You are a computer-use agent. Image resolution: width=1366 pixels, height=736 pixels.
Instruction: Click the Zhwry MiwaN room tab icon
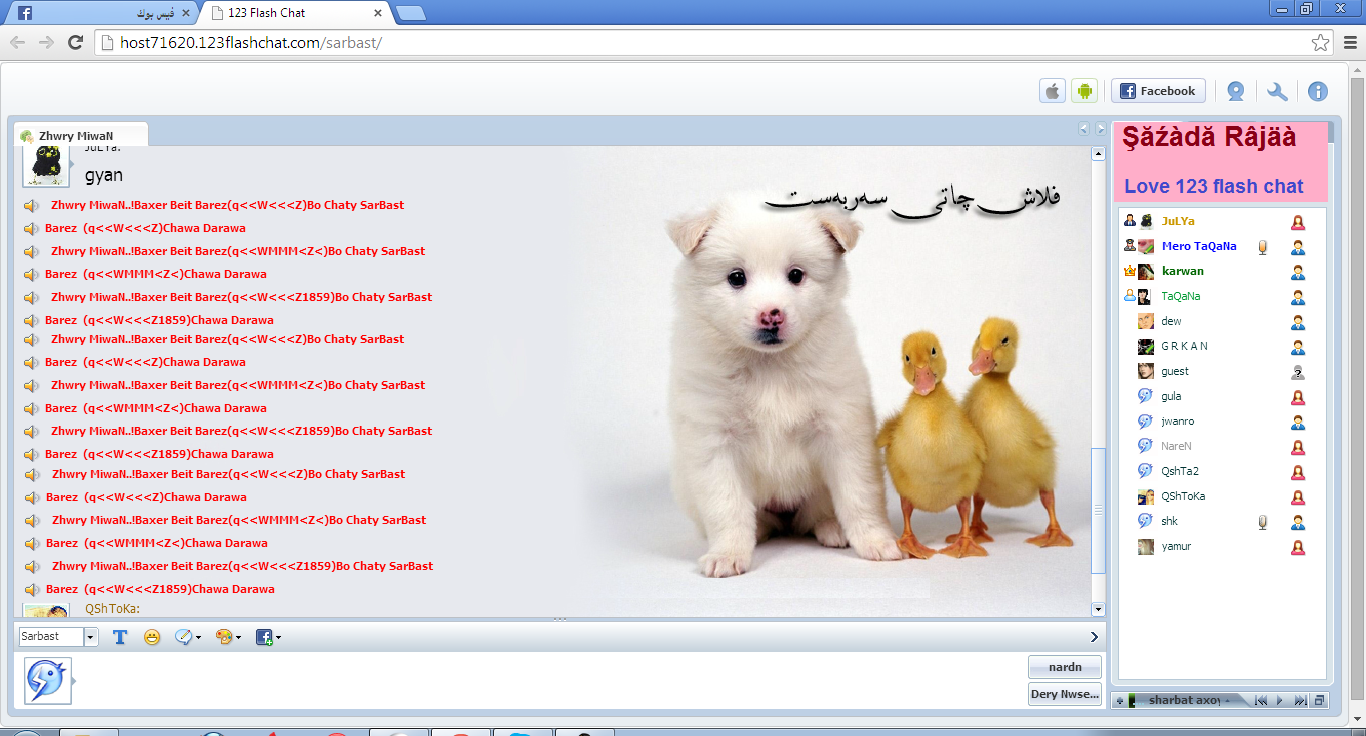point(26,136)
